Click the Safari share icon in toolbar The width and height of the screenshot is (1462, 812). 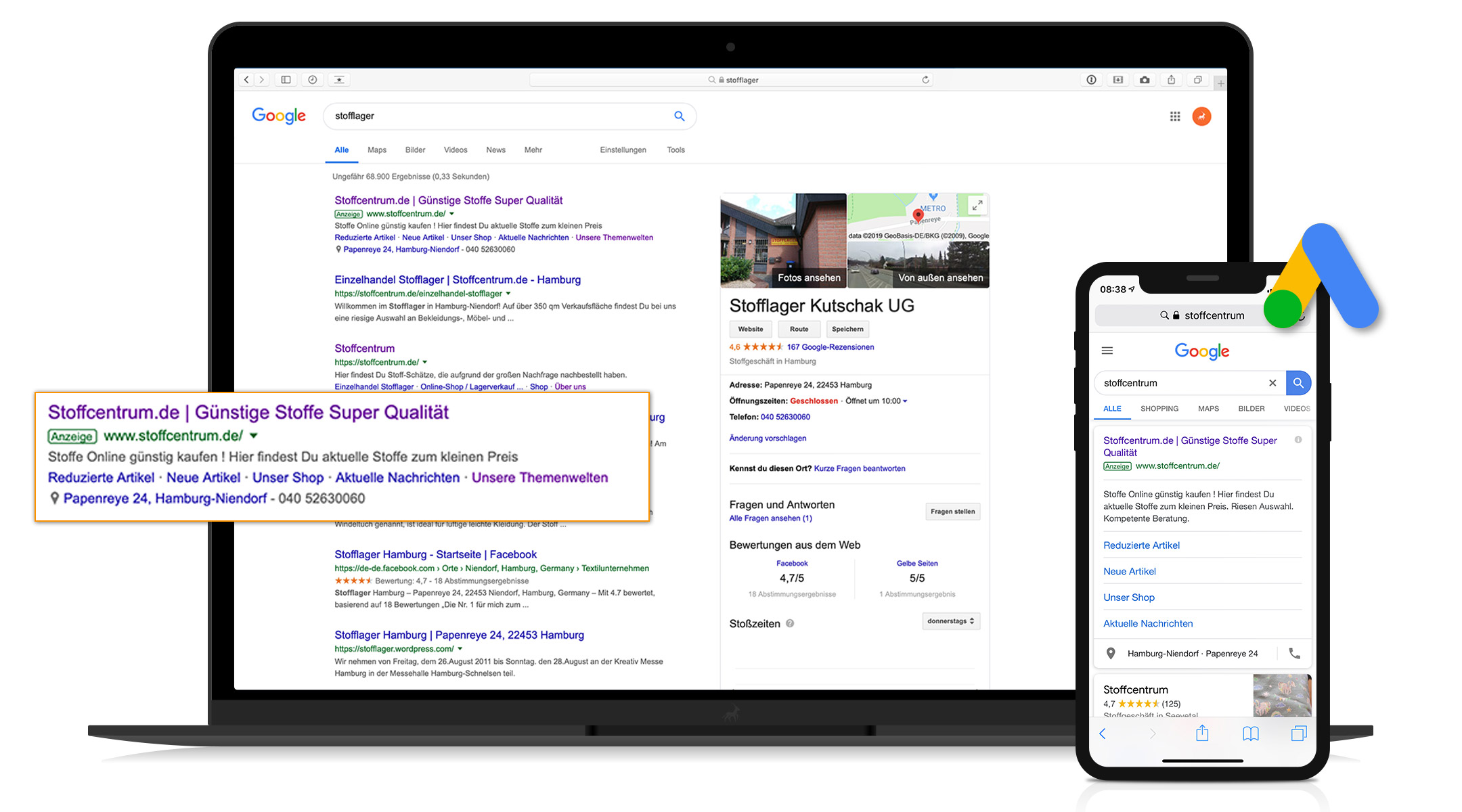(1171, 80)
